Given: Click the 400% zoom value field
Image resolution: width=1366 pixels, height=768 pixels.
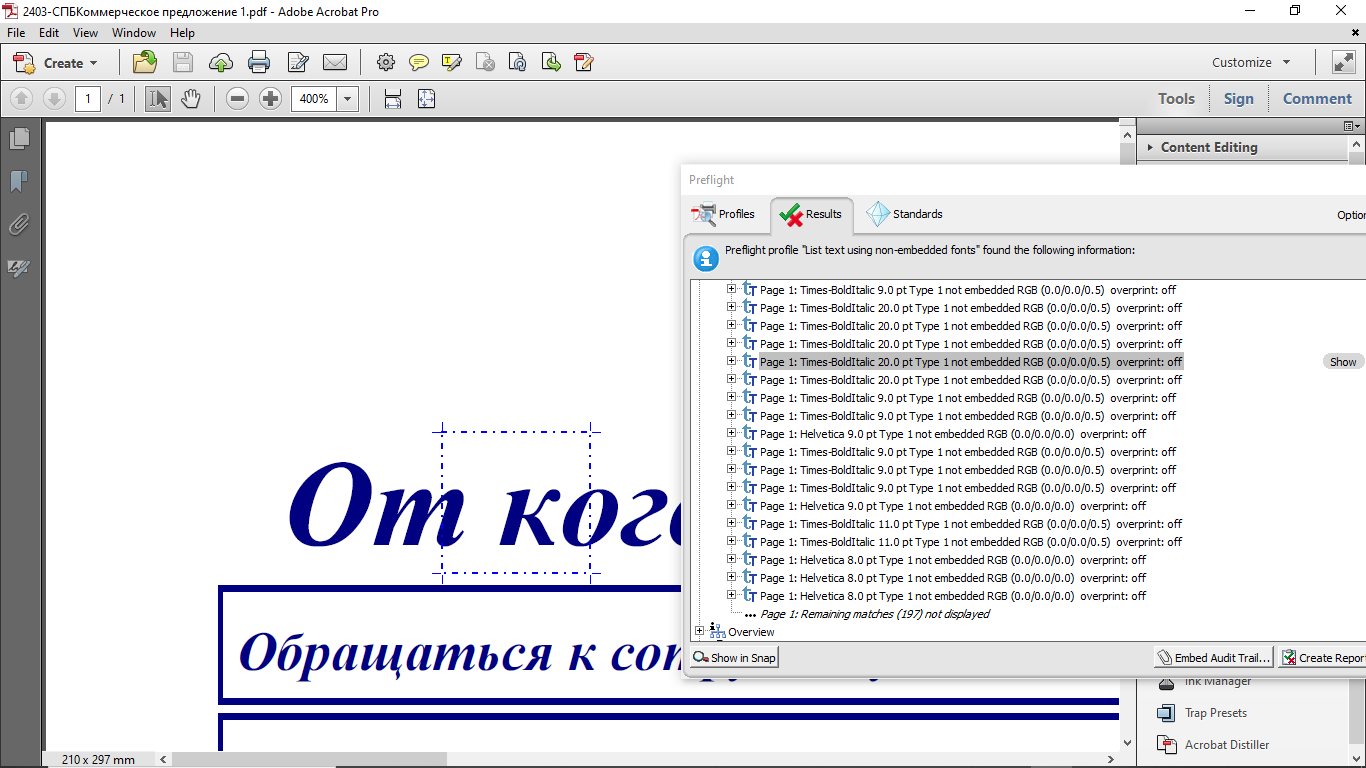Looking at the screenshot, I should (314, 99).
